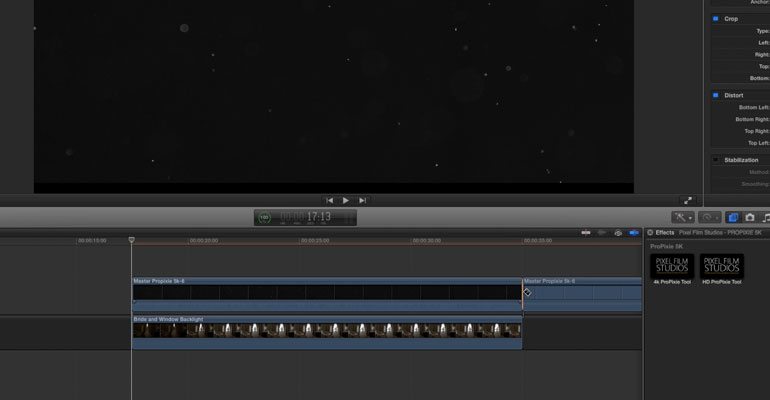Click the ProPixie 5K group heading
Viewport: 770px width, 400px height.
666,246
